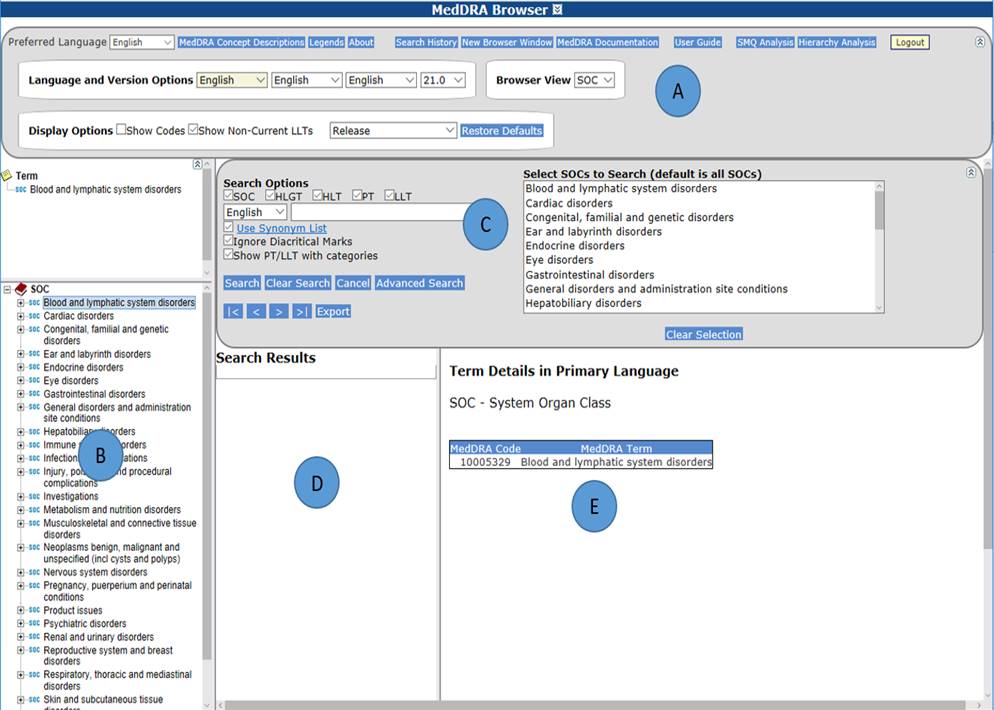Click the previous-page arrow icon
The height and width of the screenshot is (710, 994).
(x=255, y=311)
